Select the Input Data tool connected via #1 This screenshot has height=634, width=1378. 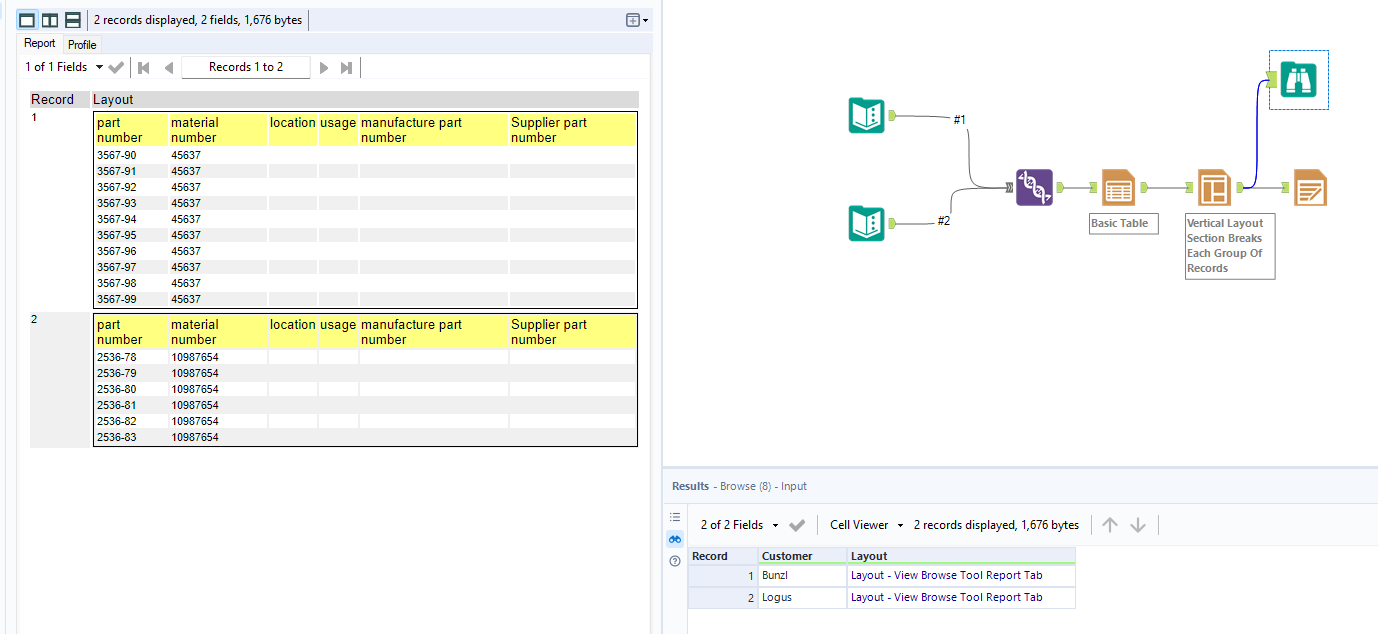tap(866, 116)
